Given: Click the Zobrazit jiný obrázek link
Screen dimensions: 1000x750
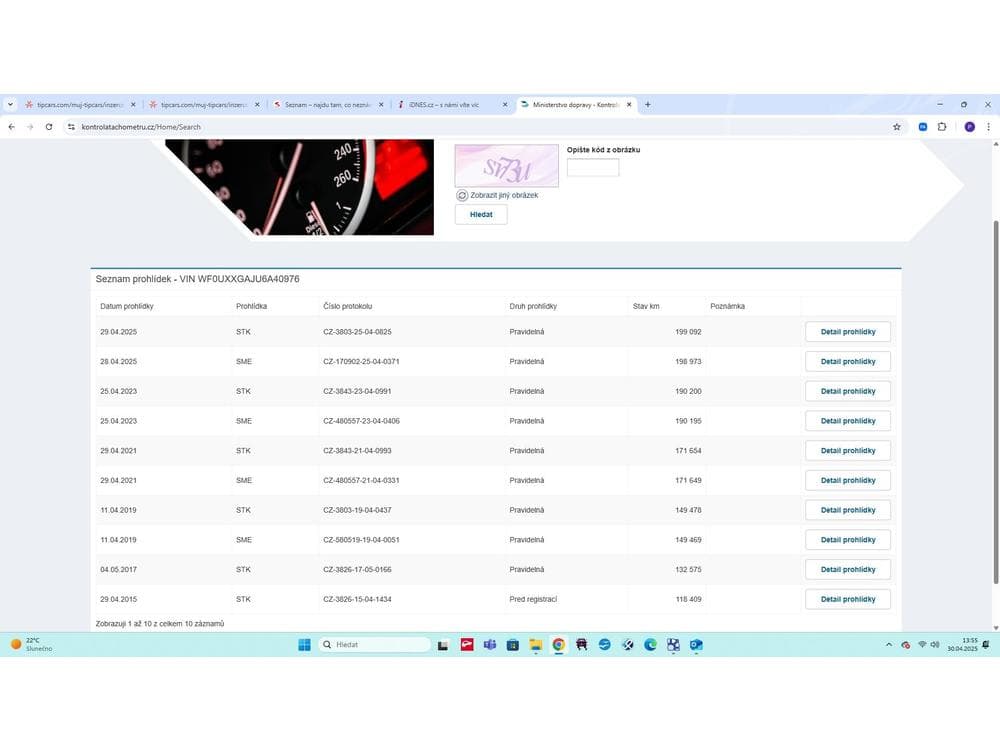Looking at the screenshot, I should (x=504, y=195).
